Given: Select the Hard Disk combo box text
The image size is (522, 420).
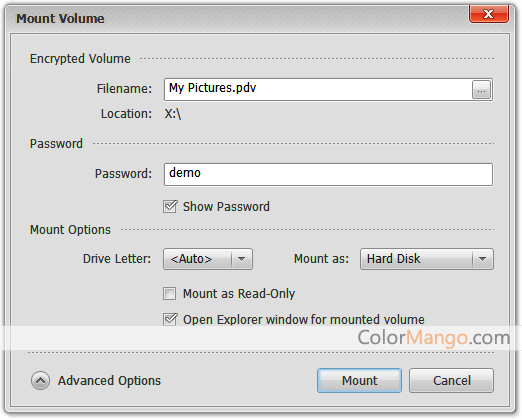Looking at the screenshot, I should click(x=393, y=259).
